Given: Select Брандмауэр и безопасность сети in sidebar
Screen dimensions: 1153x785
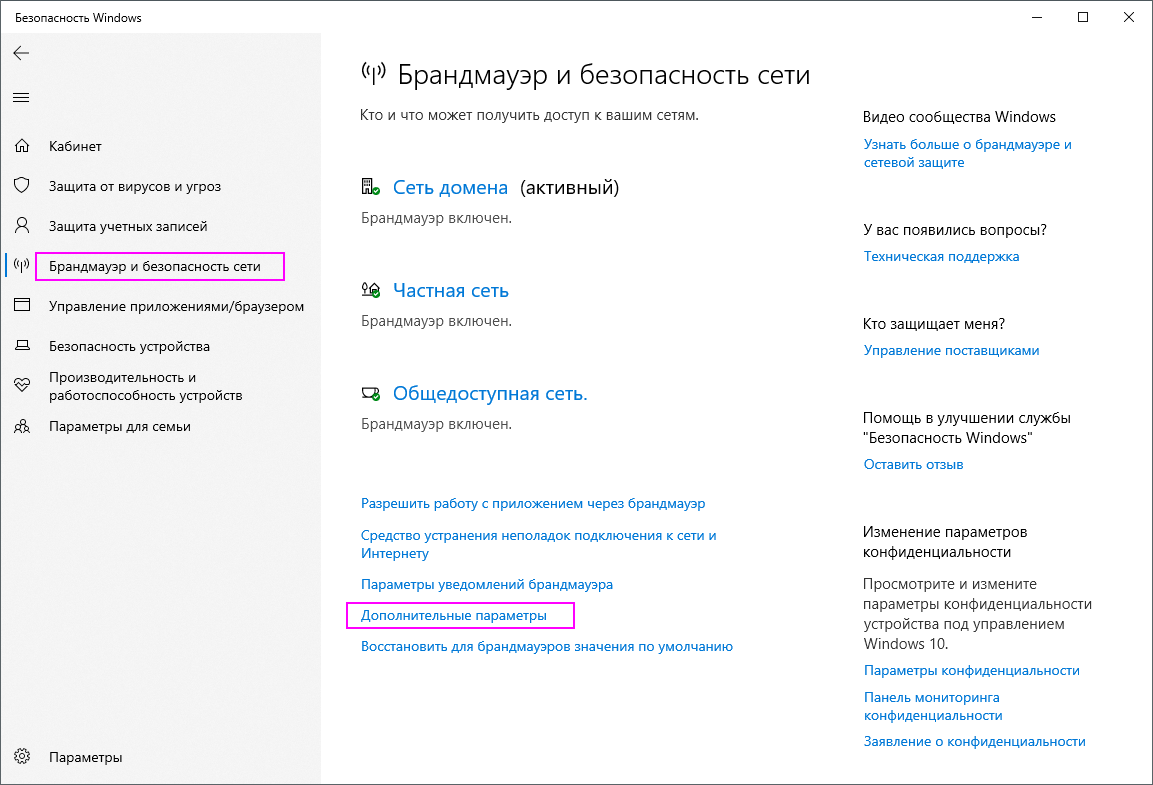Looking at the screenshot, I should (154, 266).
